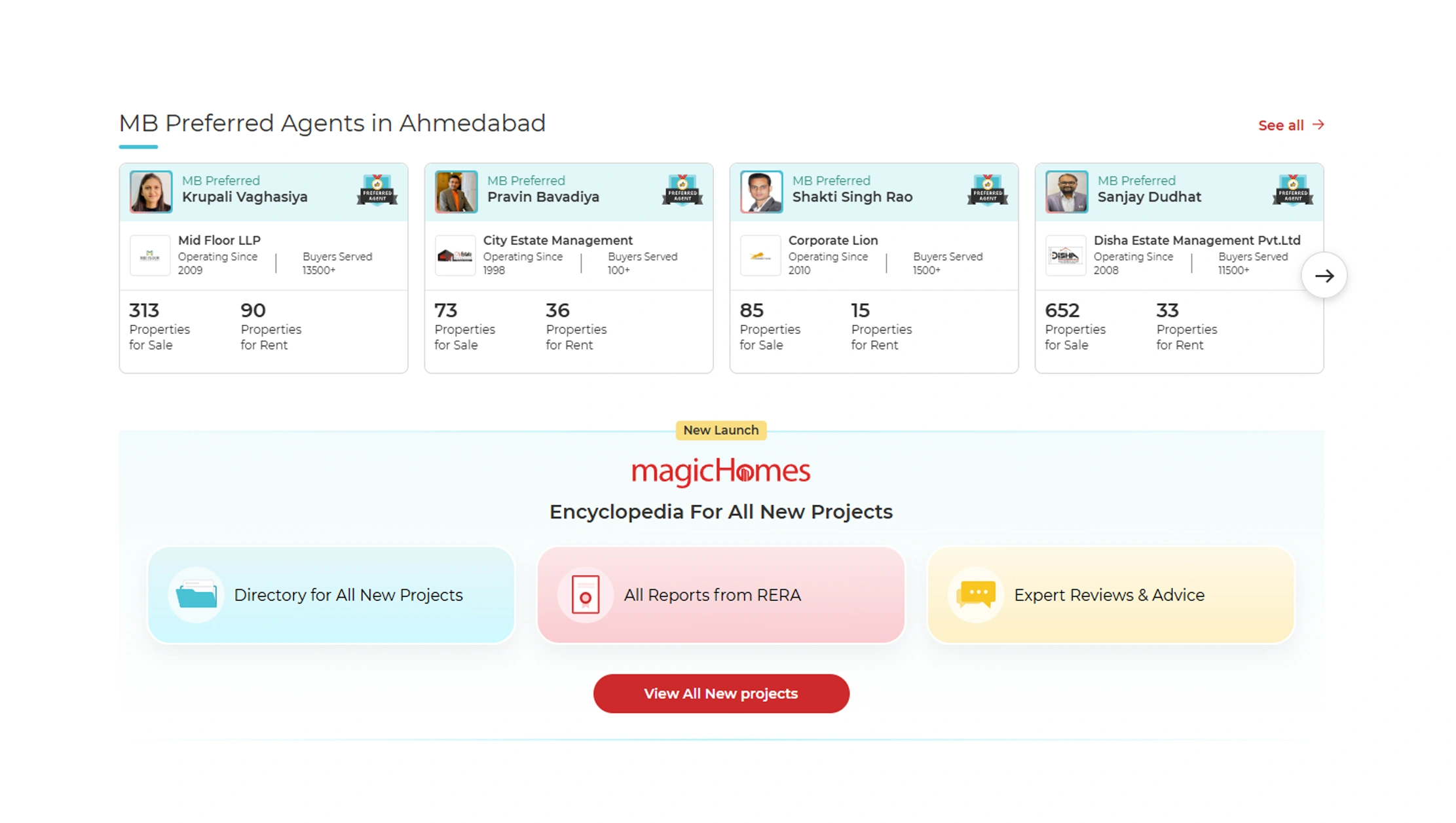Screen dimensions: 1456x823
Task: Click the Mid Floor LLP logo
Action: pos(150,255)
